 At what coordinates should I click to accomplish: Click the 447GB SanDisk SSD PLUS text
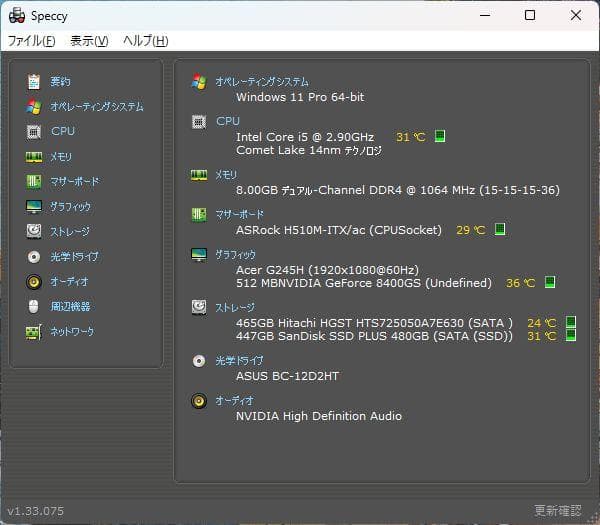click(374, 336)
